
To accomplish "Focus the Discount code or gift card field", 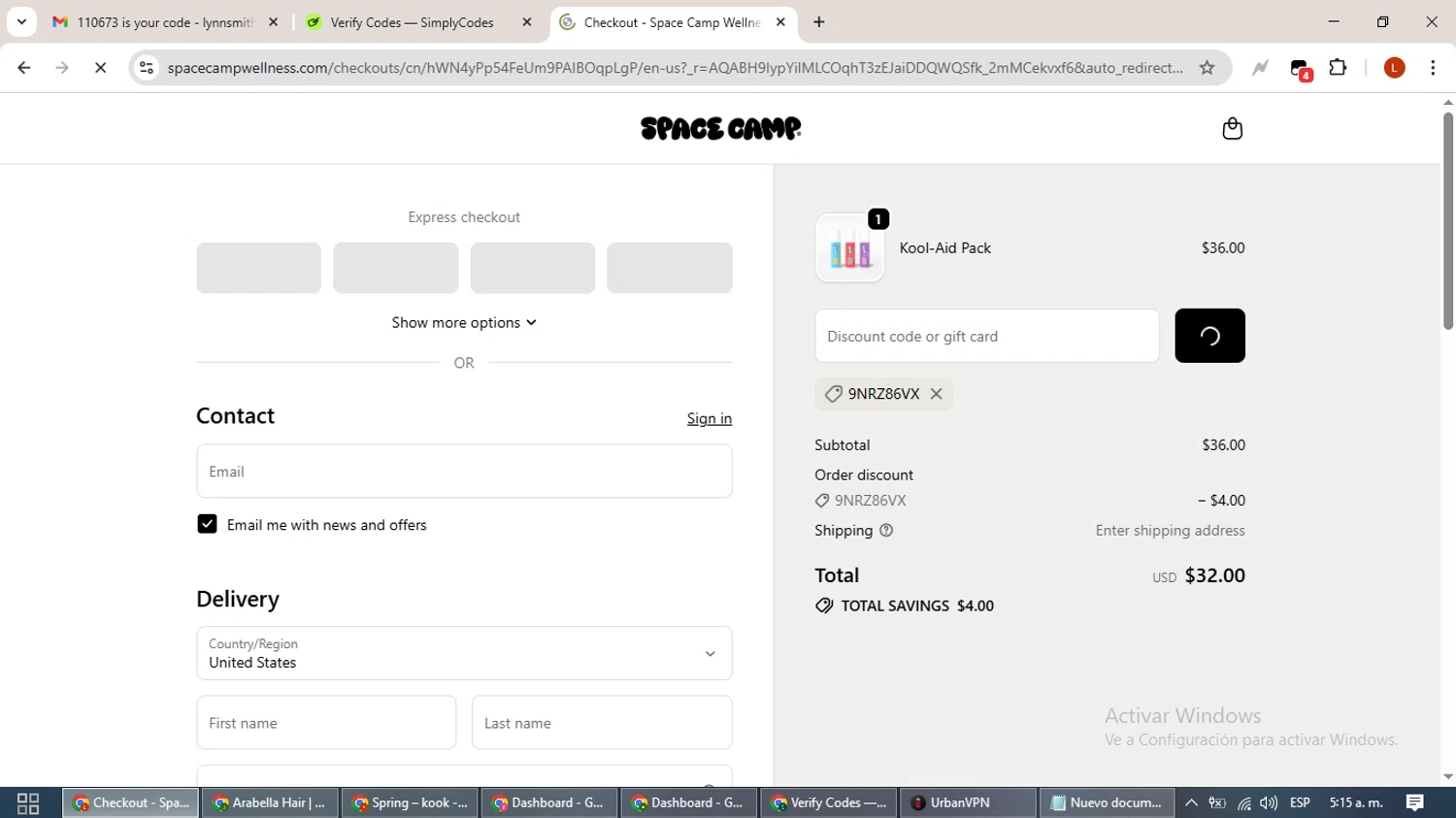I will click(x=987, y=336).
